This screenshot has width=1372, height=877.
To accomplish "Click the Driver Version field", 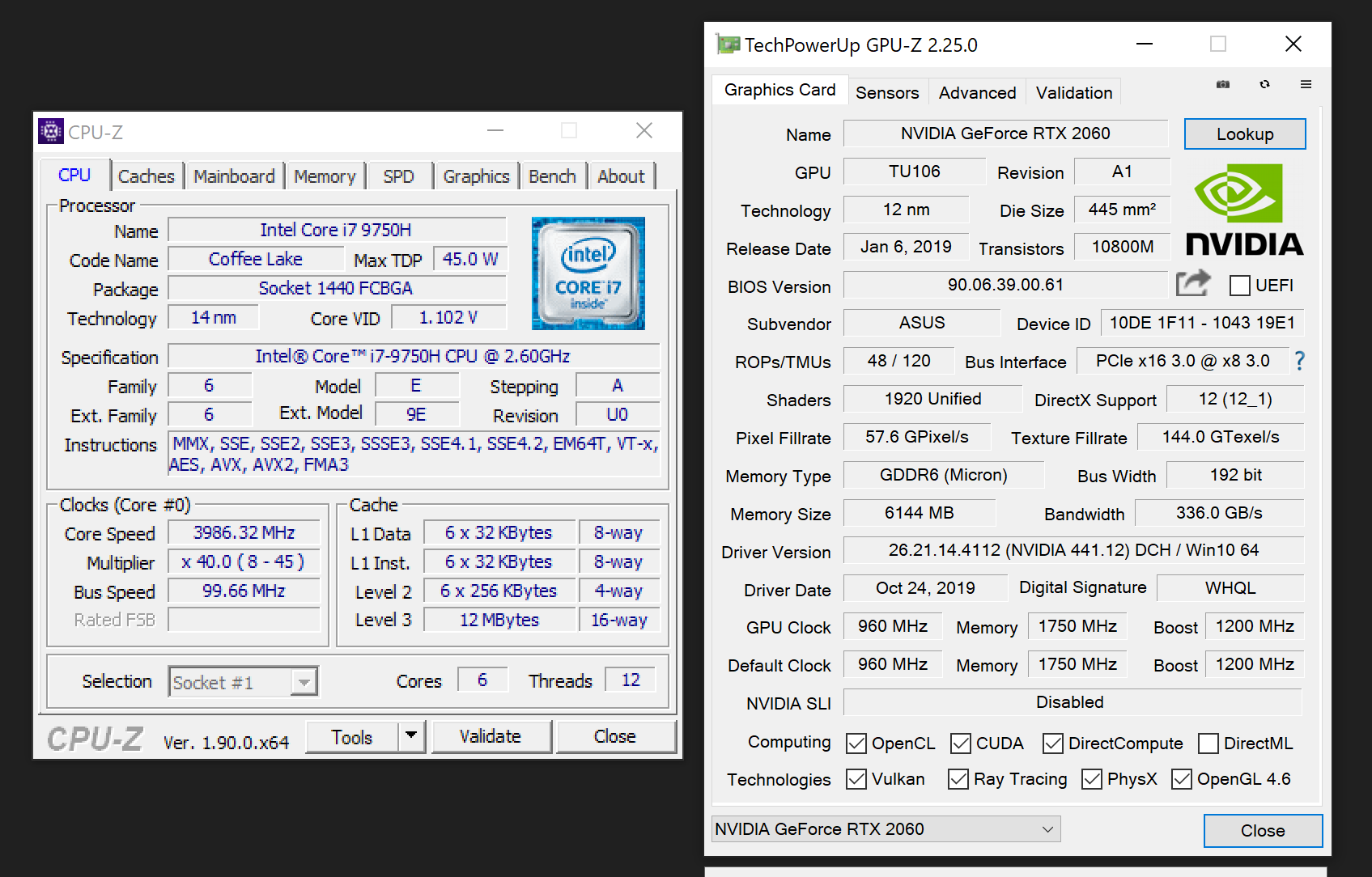I will pyautogui.click(x=1073, y=550).
